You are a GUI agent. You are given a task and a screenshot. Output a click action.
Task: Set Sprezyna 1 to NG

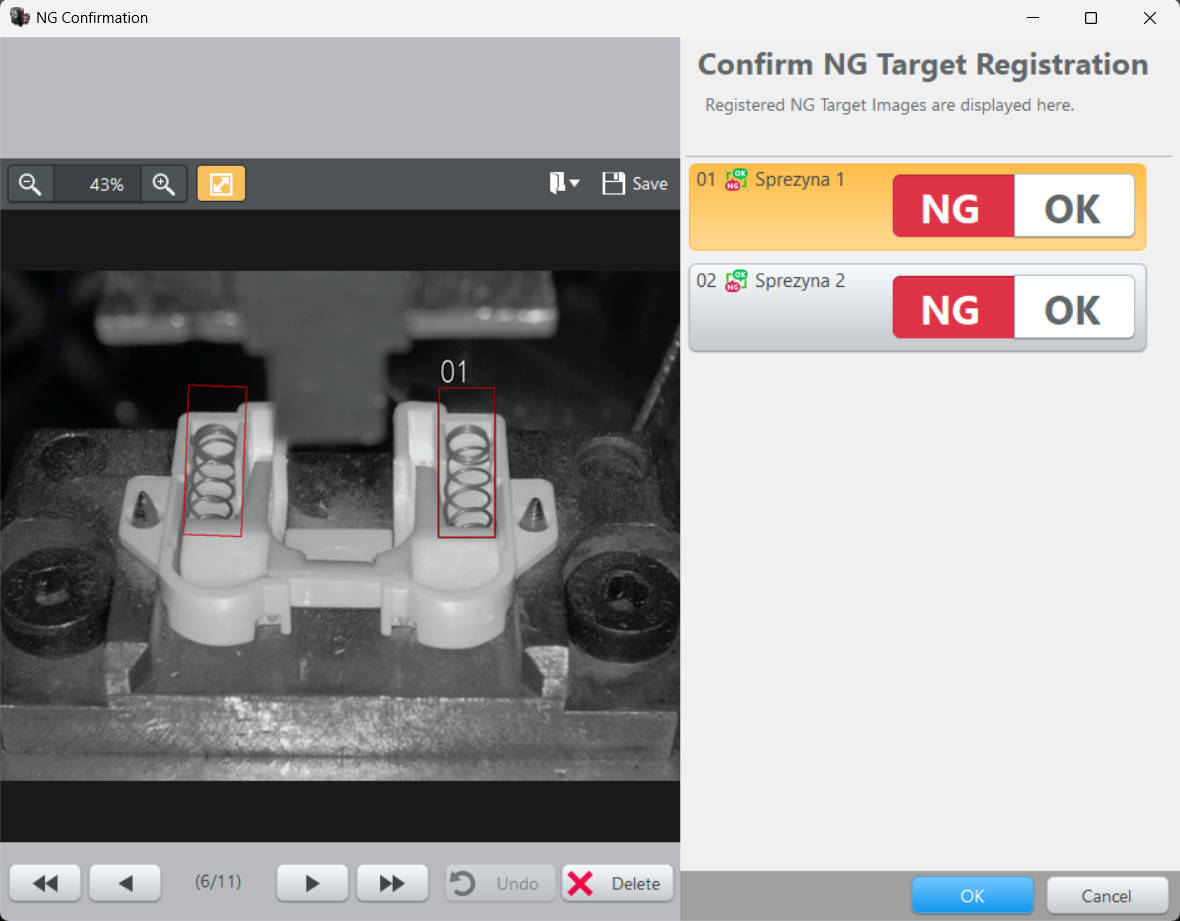952,207
